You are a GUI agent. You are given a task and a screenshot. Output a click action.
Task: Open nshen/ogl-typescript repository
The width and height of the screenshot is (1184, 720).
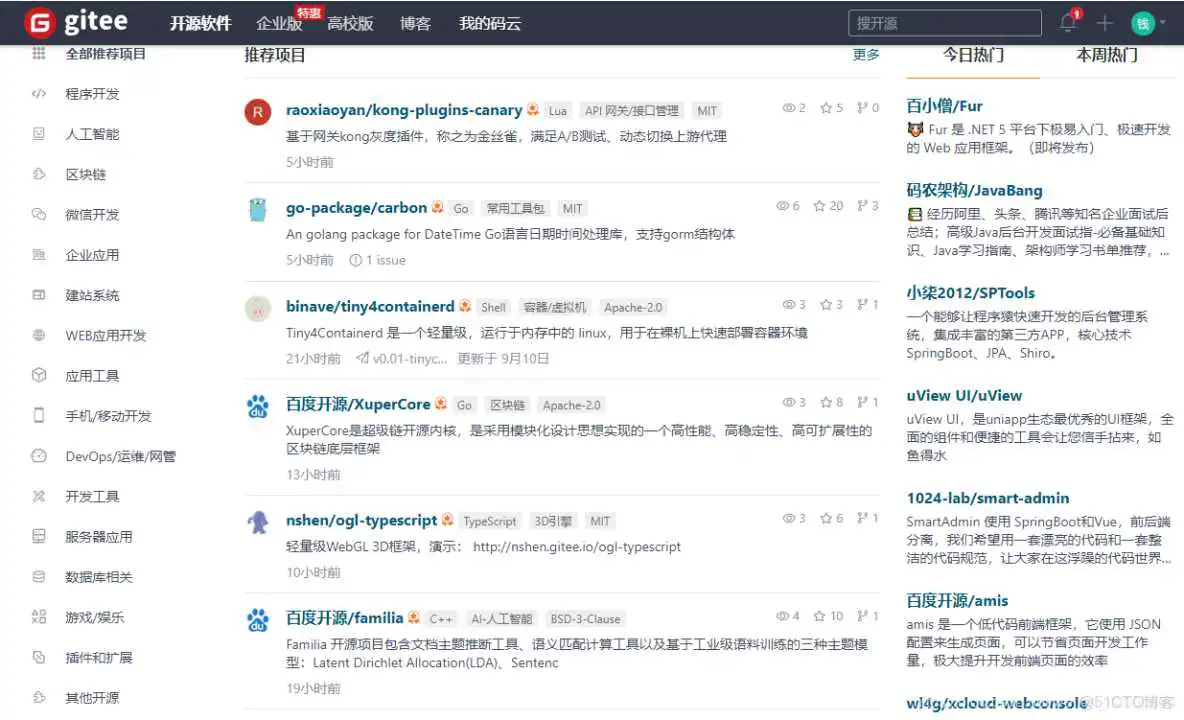click(362, 520)
